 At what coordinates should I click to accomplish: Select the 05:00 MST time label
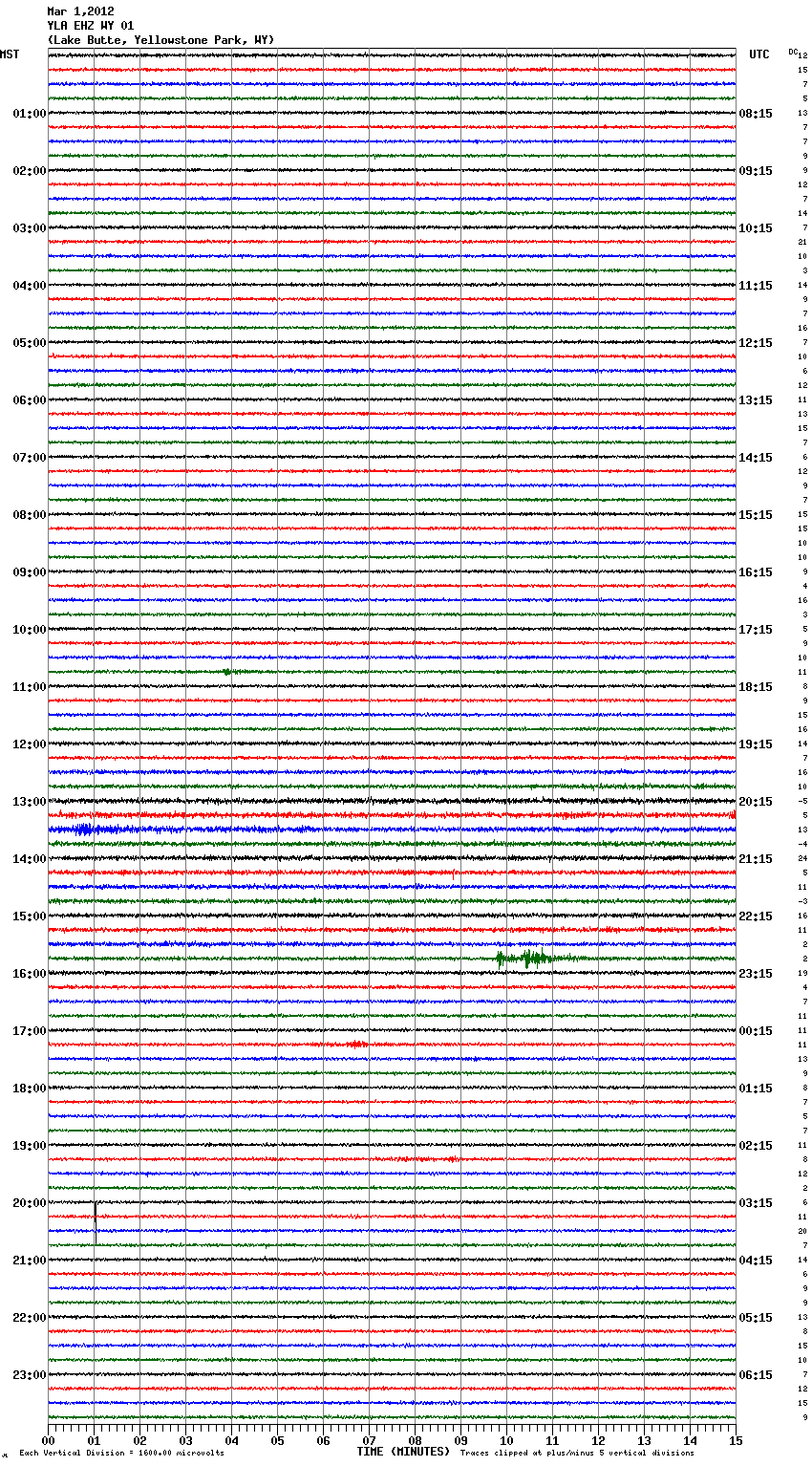click(x=29, y=343)
